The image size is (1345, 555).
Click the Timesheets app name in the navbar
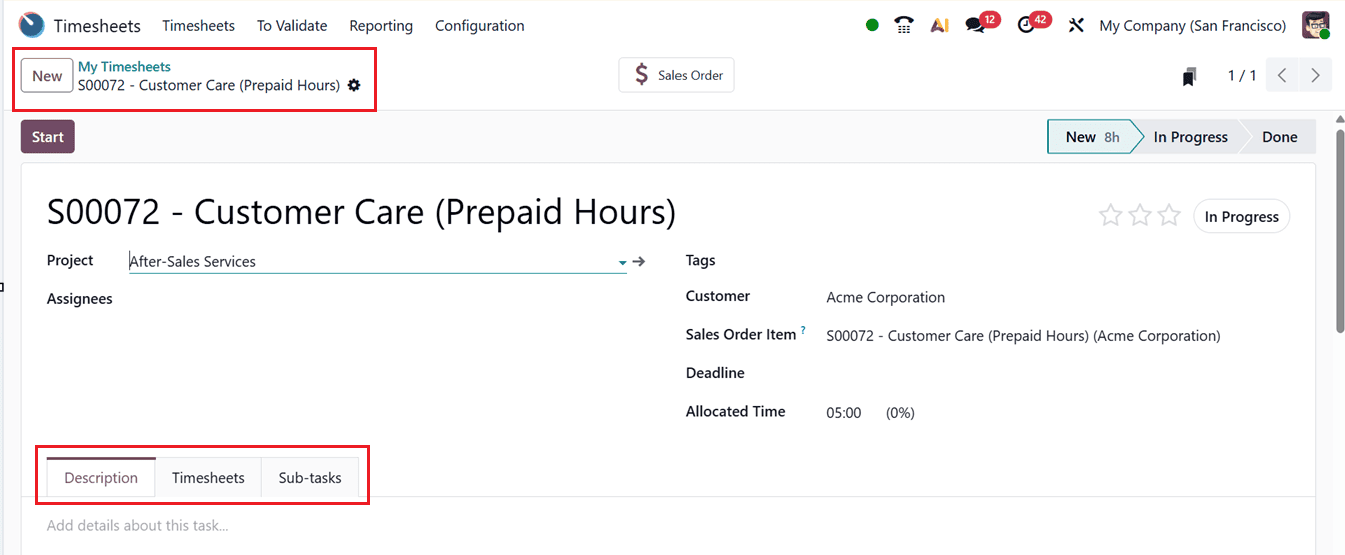tap(97, 26)
